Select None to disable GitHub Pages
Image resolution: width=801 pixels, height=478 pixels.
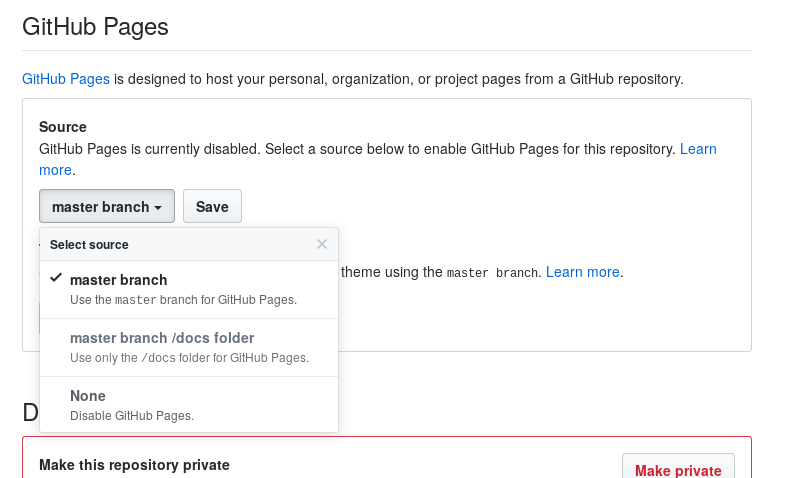click(x=189, y=405)
